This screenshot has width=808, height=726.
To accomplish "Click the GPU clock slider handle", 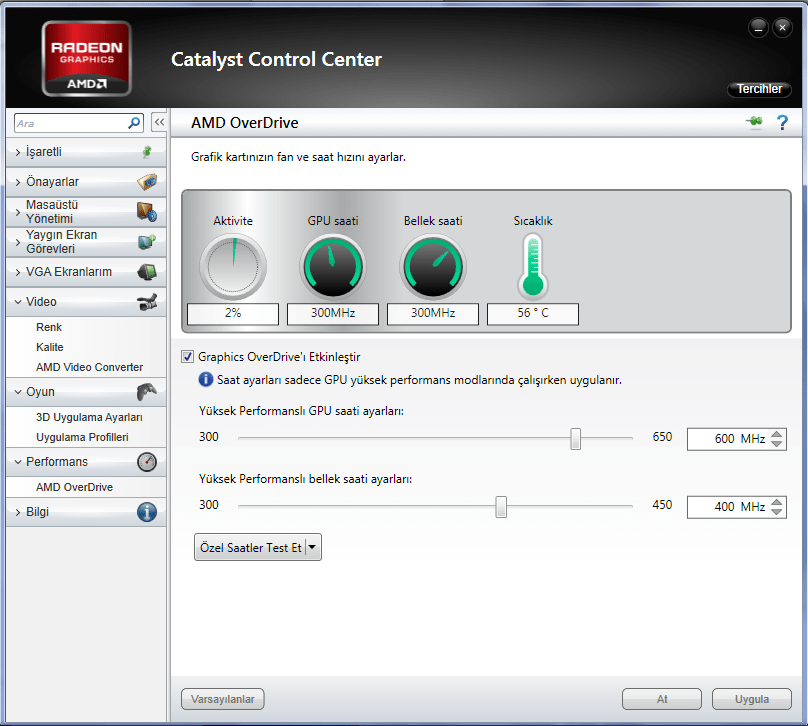I will pos(575,438).
